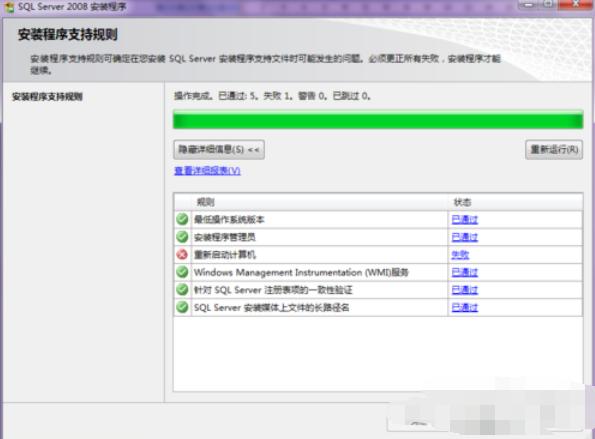
Task: Select the 最低操作系统版本 rule text
Action: point(229,219)
